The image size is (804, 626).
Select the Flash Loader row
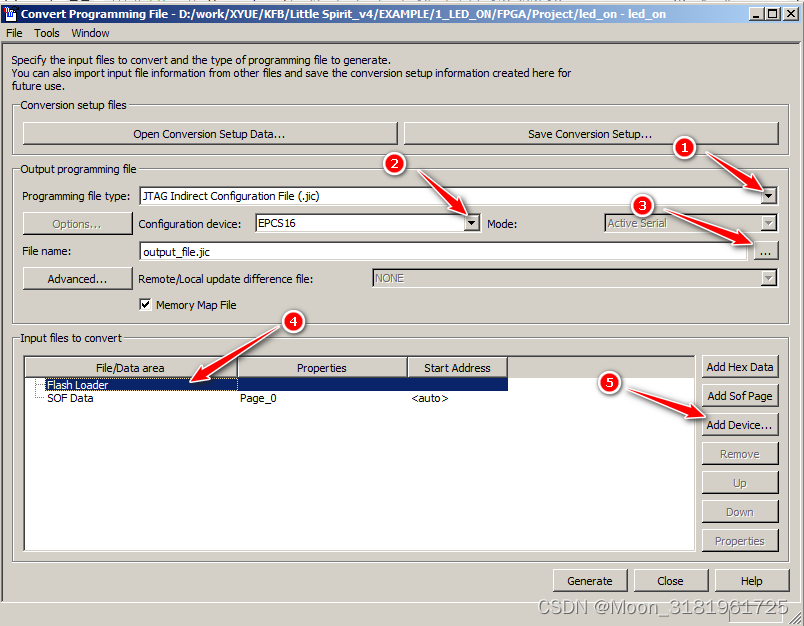point(266,385)
